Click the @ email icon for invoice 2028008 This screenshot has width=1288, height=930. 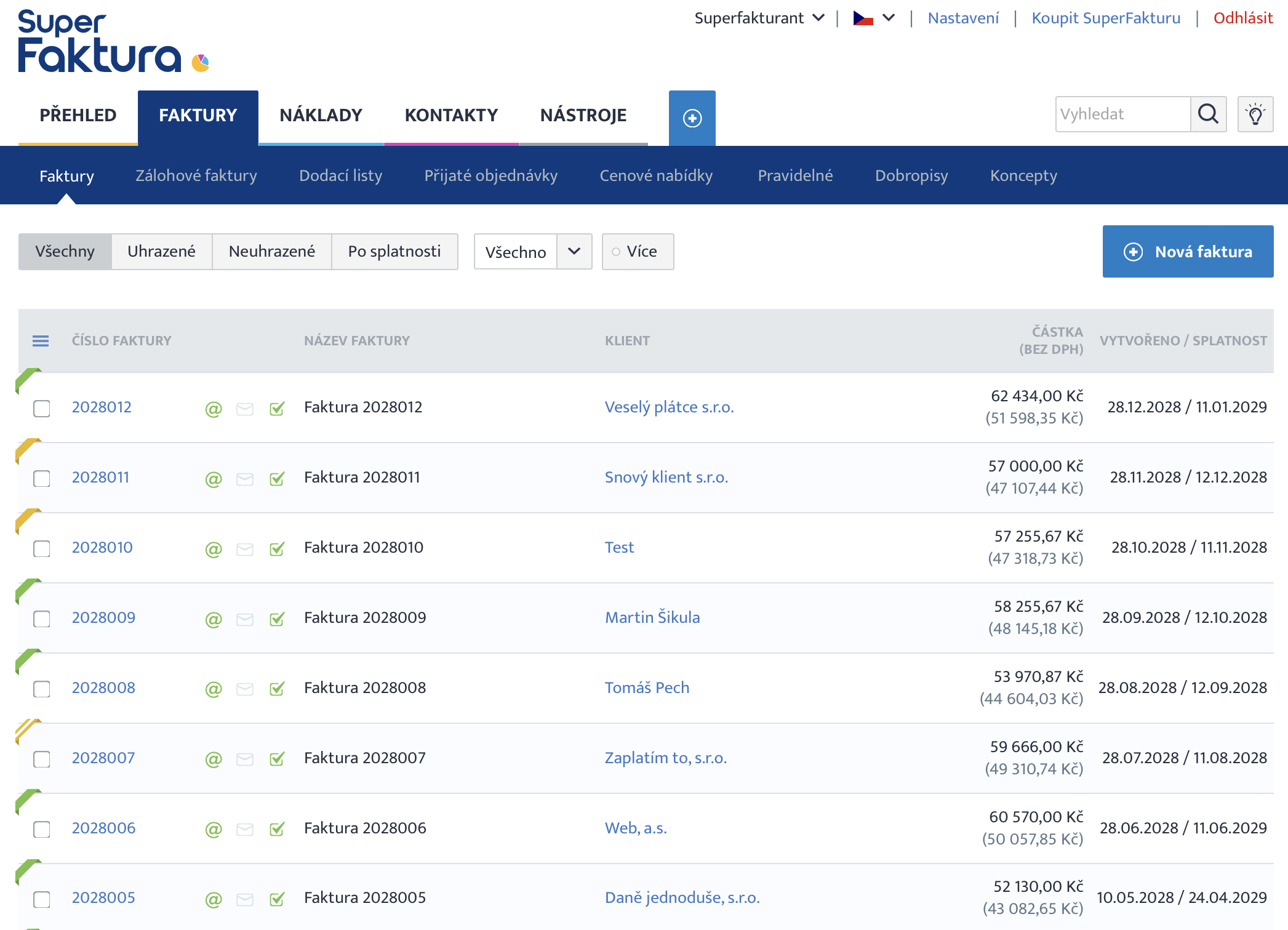pos(213,689)
